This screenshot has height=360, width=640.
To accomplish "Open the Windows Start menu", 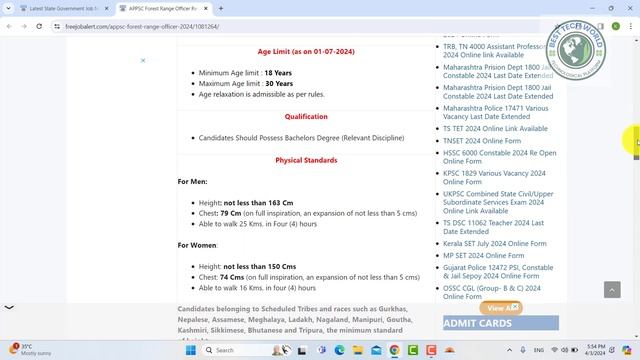I will click(191, 350).
